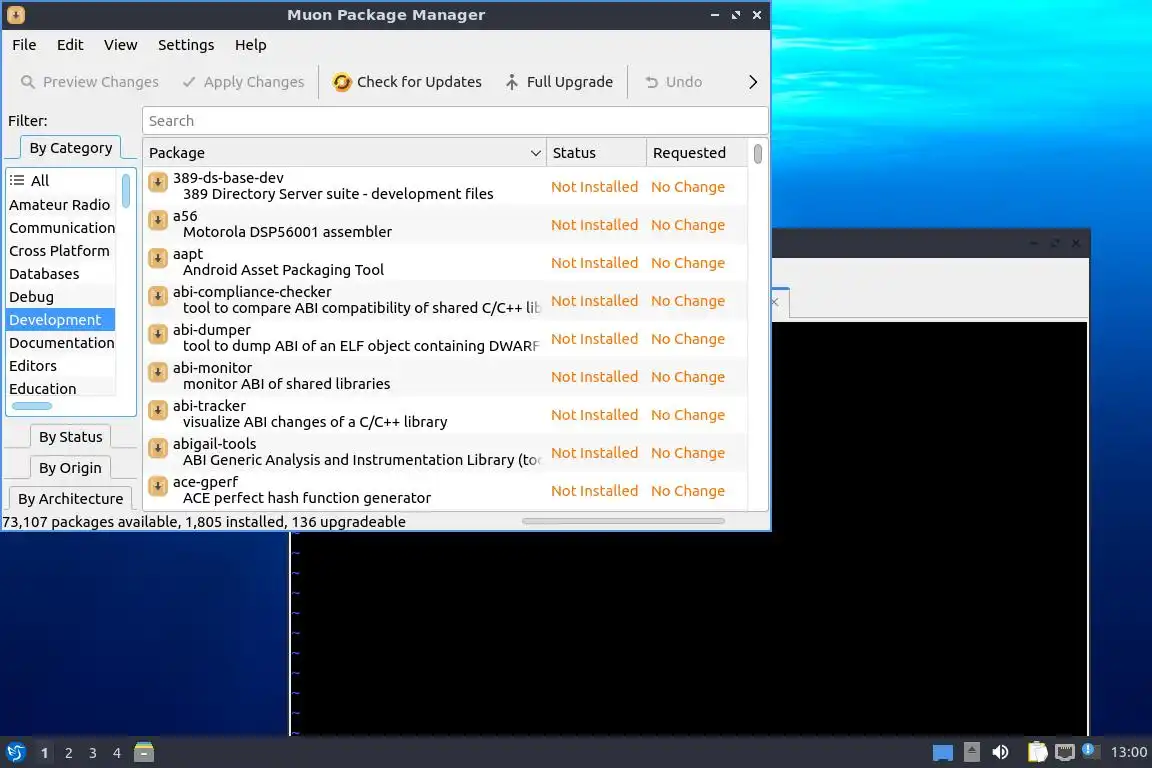
Task: Select the Debug category
Action: click(60, 297)
